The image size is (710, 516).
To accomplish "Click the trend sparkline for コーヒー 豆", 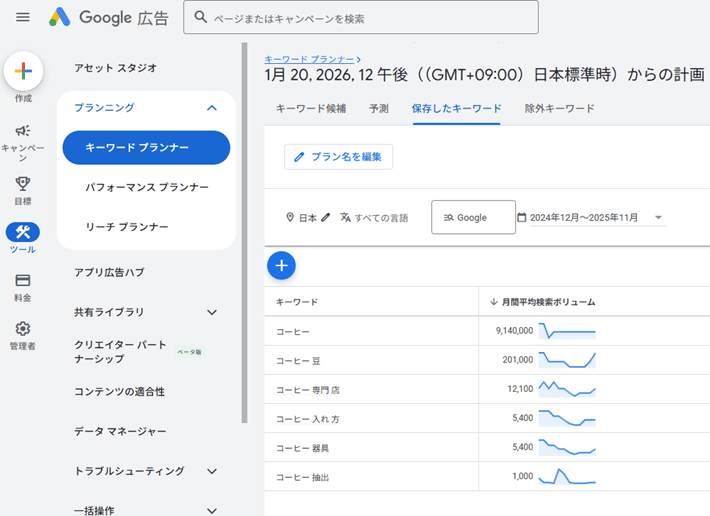I will [567, 360].
